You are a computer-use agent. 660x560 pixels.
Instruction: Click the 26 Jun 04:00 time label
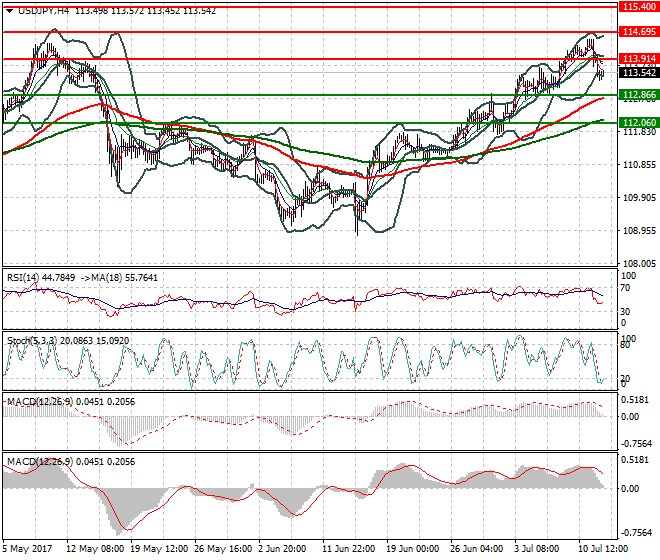click(x=476, y=549)
